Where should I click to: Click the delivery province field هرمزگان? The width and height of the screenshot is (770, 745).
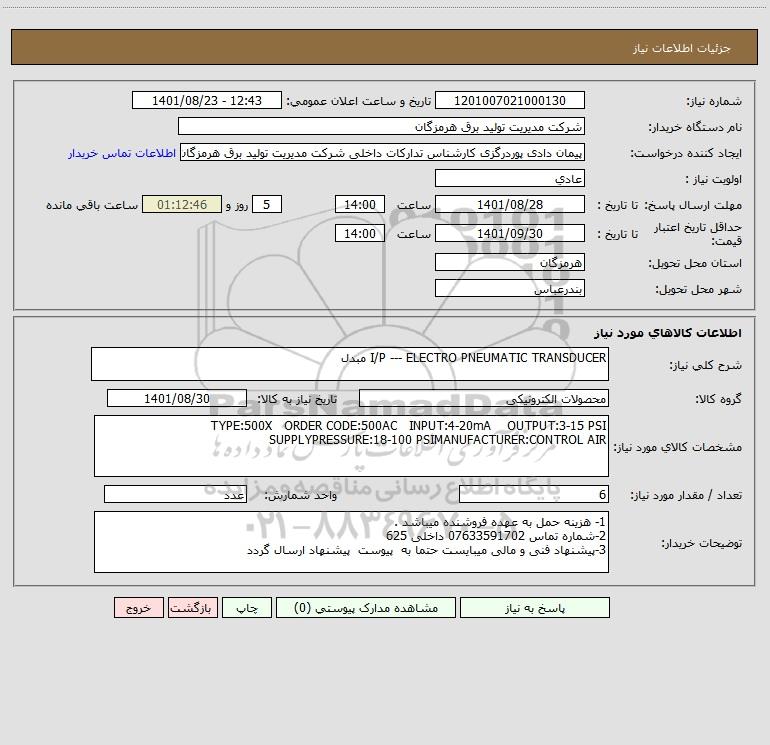coord(510,263)
